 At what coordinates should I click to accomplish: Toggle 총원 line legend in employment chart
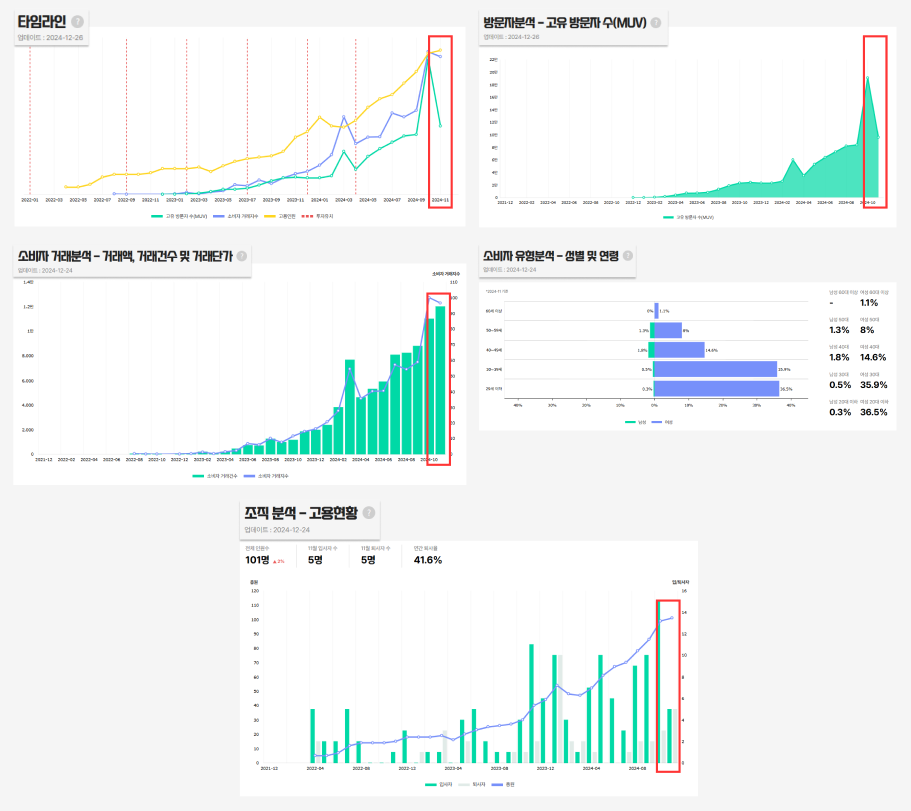503,784
